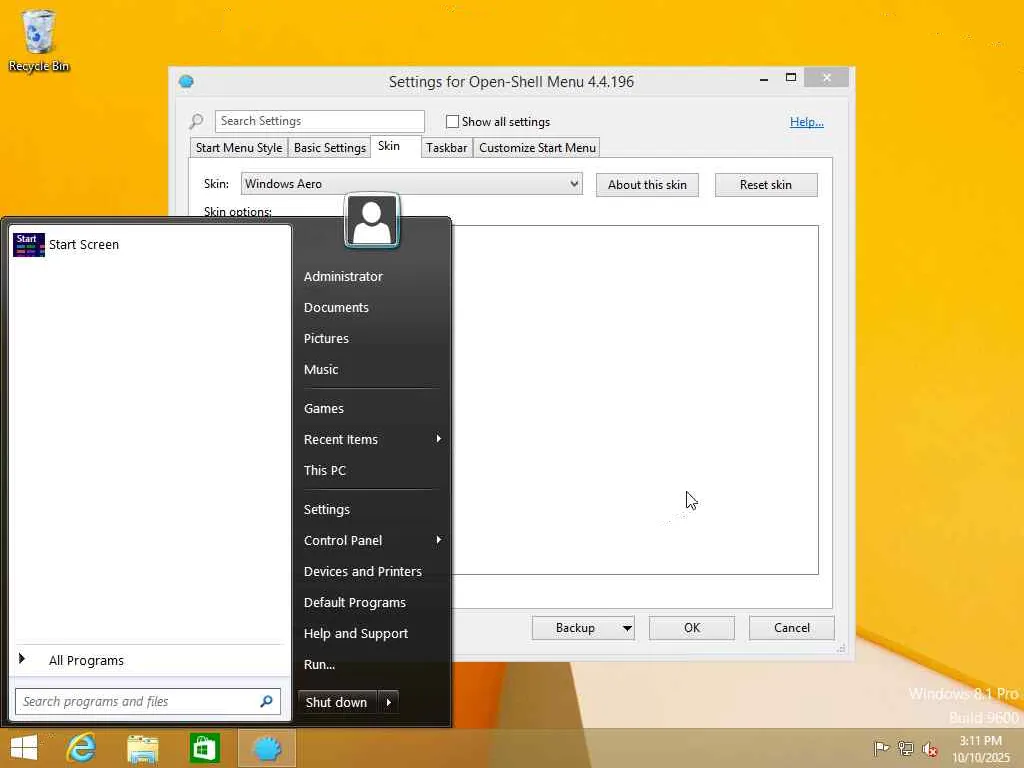Image resolution: width=1024 pixels, height=768 pixels.
Task: Focus the Search Settings input field
Action: pyautogui.click(x=320, y=121)
